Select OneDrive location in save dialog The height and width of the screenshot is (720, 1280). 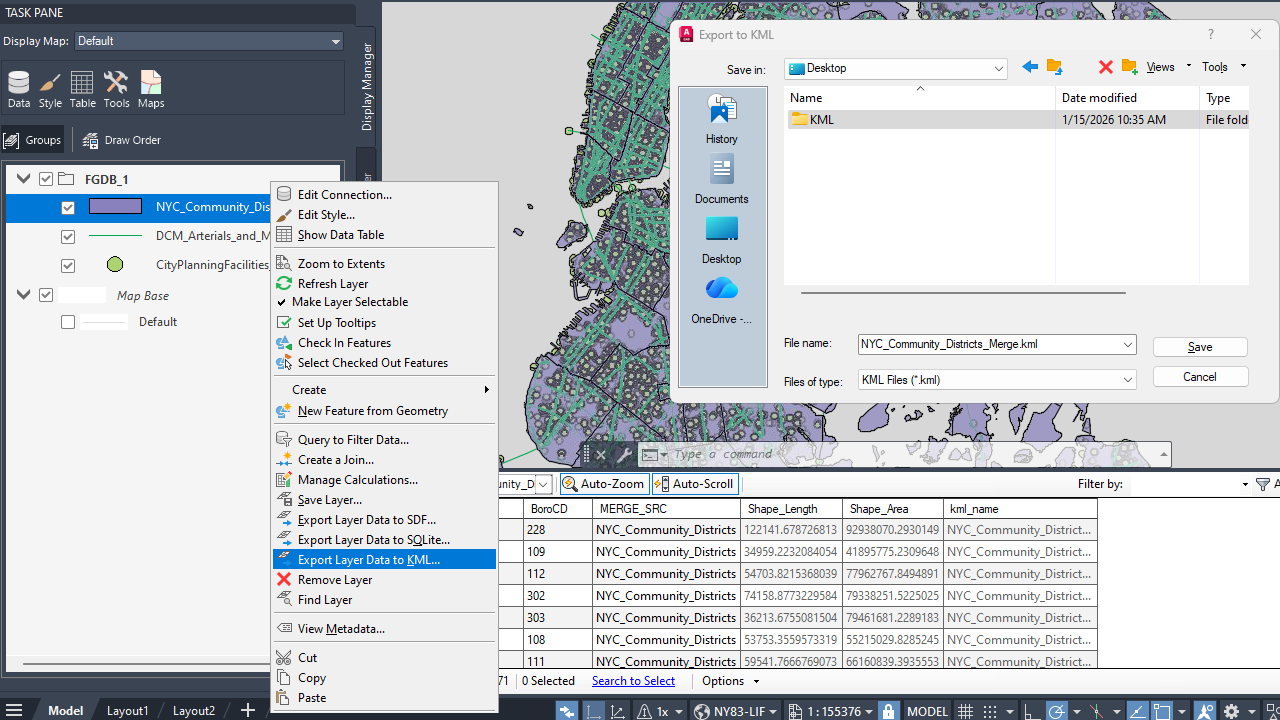721,301
